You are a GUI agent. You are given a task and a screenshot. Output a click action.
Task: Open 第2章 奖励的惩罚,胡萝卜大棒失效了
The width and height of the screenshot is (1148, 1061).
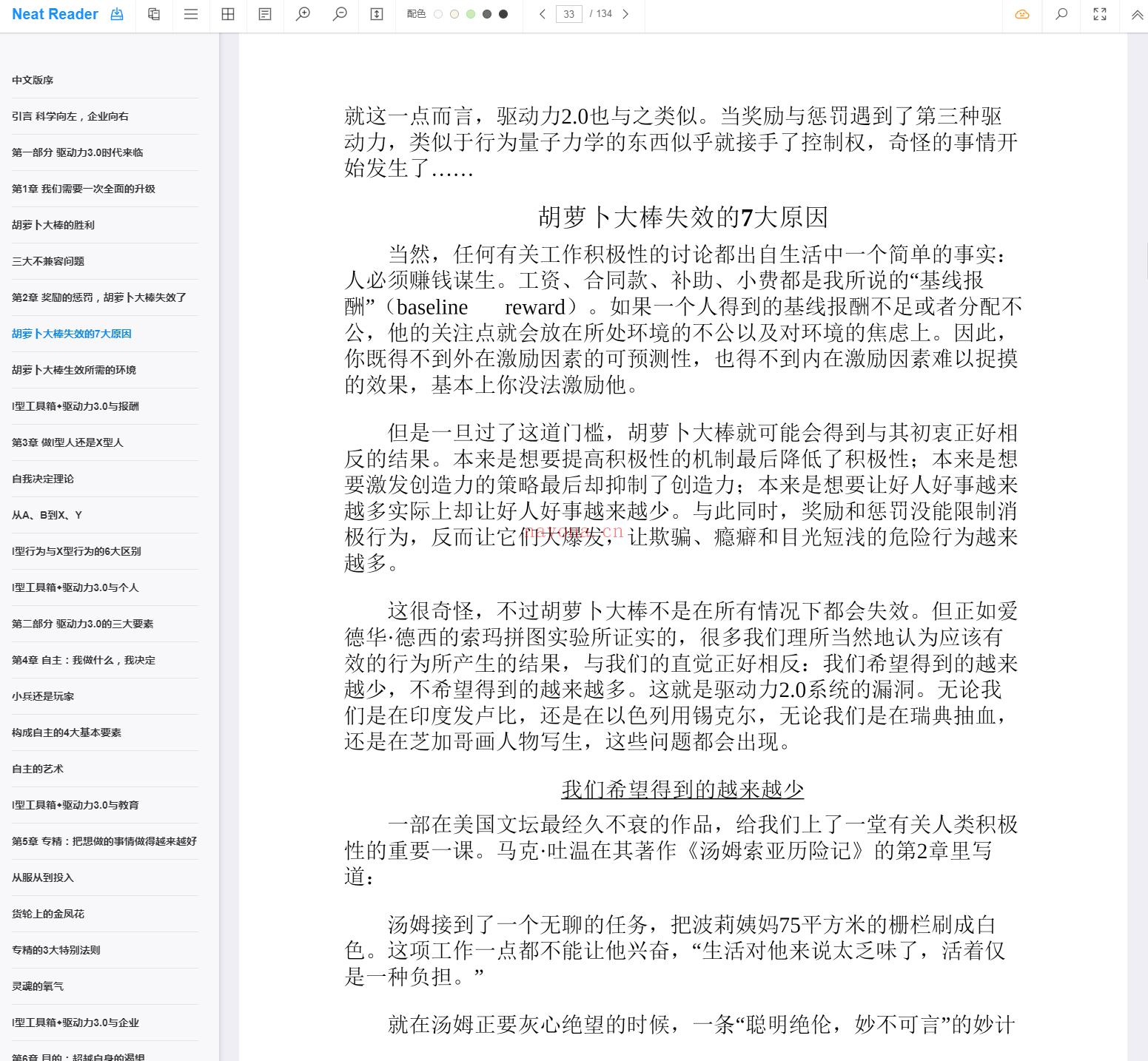(x=99, y=297)
